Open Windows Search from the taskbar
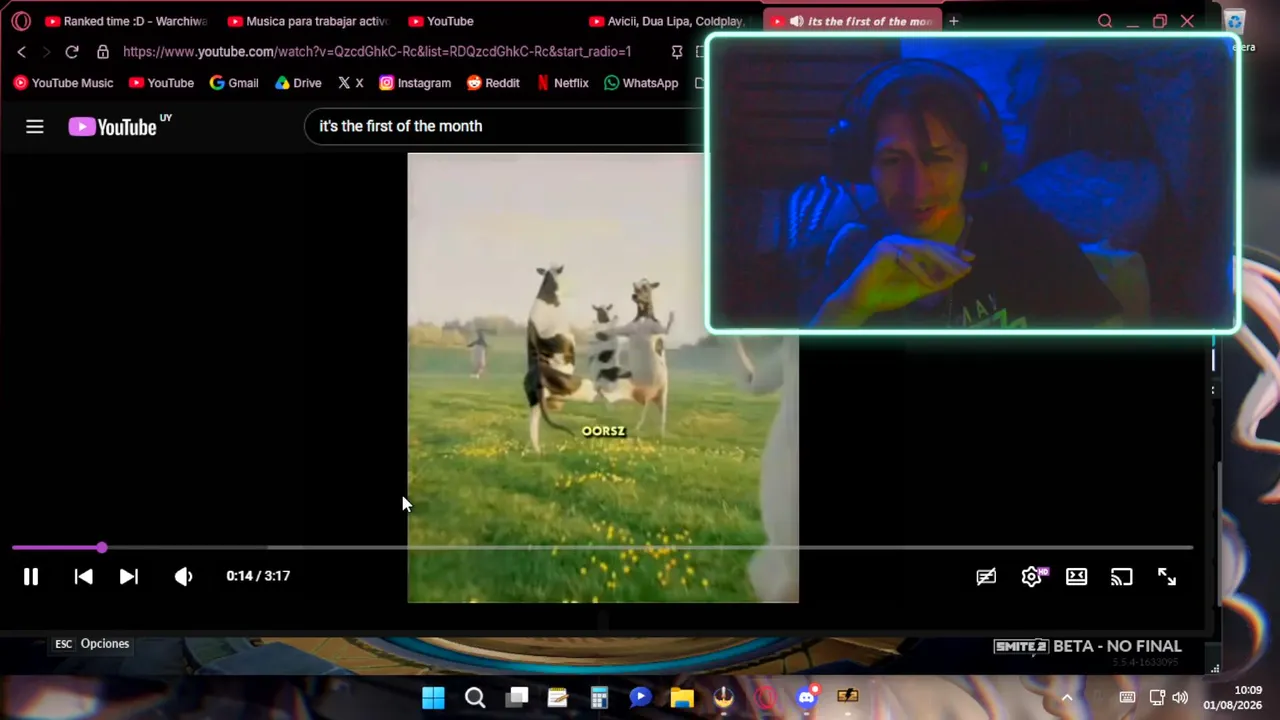 click(x=475, y=698)
